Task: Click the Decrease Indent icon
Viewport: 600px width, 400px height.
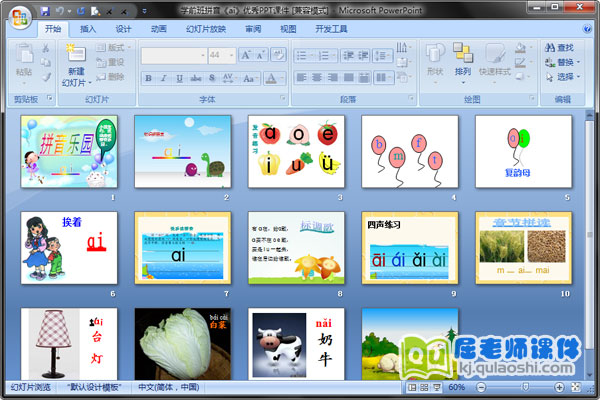Action: pyautogui.click(x=348, y=56)
